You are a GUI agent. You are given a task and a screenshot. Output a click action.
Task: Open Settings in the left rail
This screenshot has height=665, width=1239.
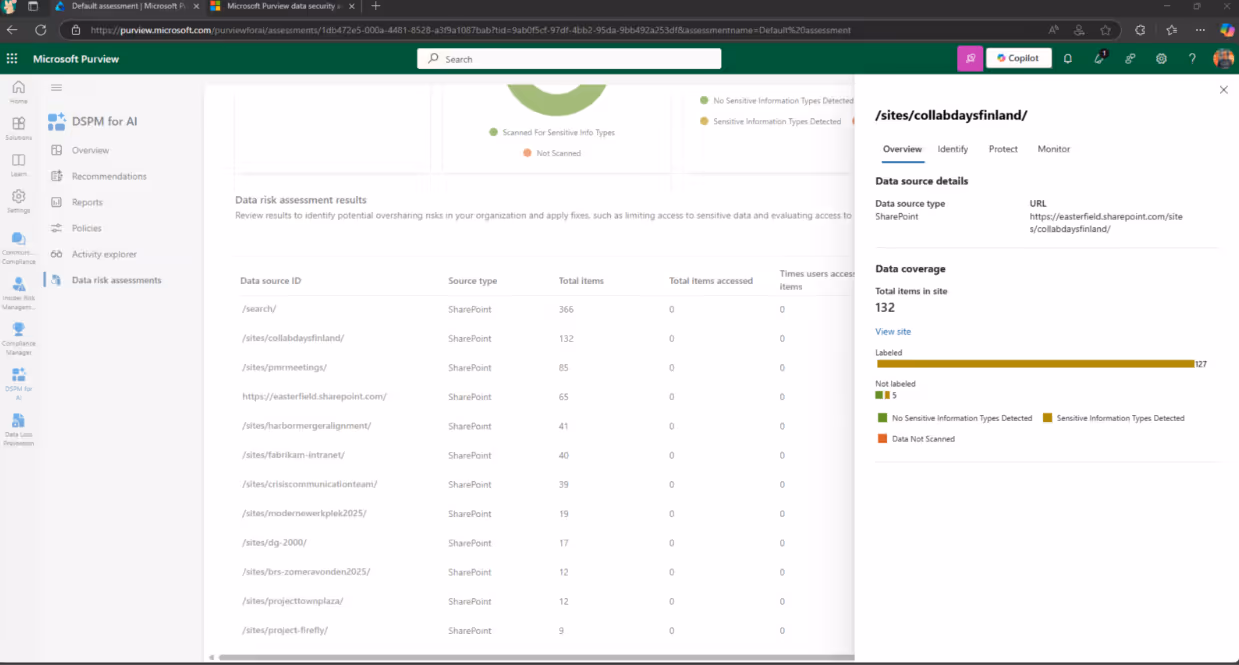coord(18,201)
